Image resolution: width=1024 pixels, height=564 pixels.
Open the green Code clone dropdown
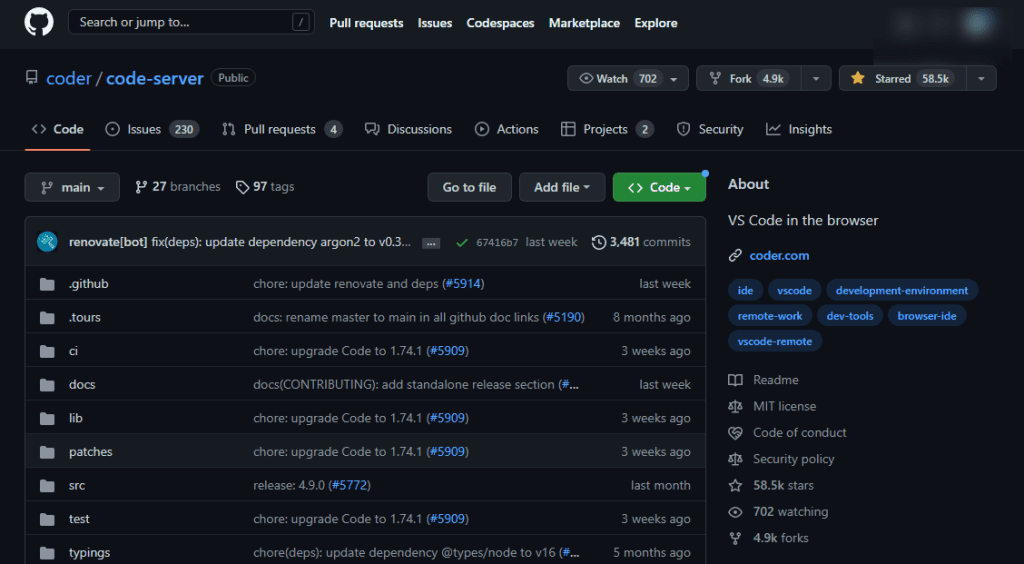[x=659, y=187]
